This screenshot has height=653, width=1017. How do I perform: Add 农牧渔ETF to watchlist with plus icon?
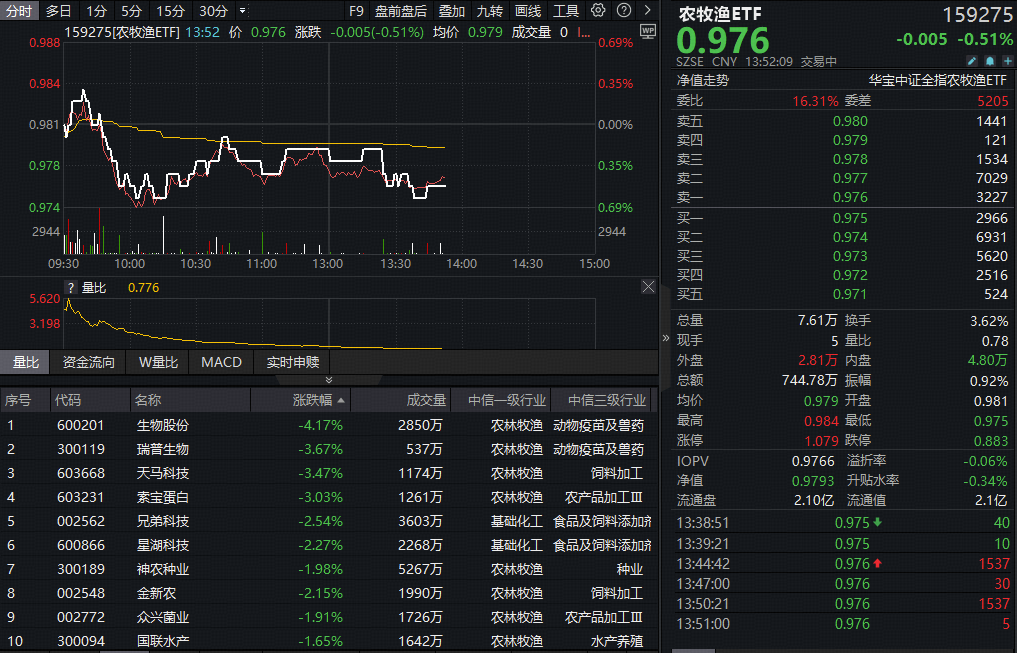(x=1007, y=61)
